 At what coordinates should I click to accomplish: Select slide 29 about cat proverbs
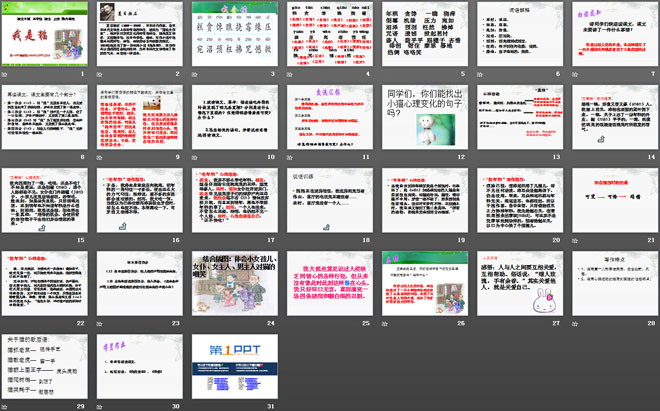[47, 363]
